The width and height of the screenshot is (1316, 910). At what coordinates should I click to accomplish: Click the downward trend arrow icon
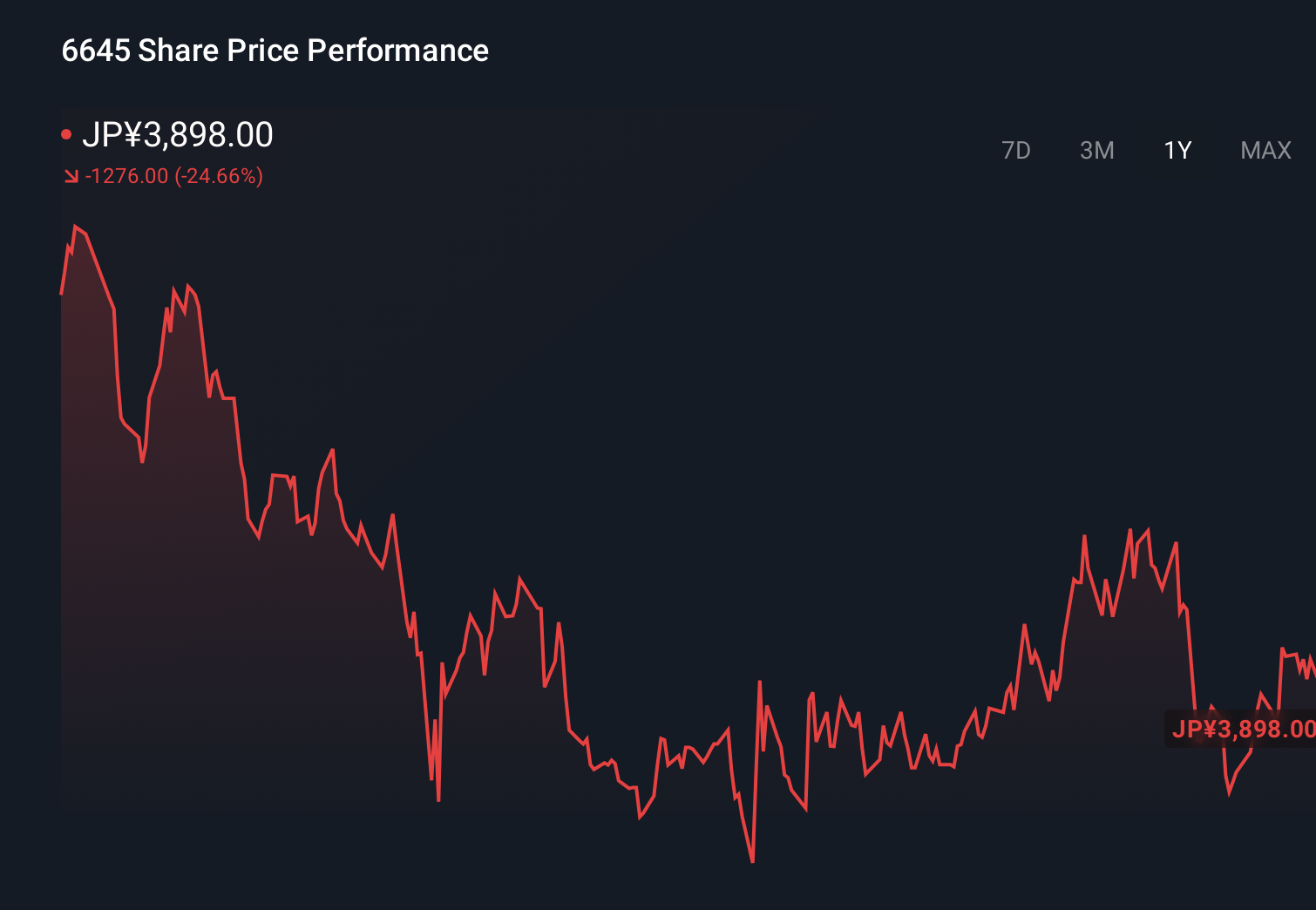point(71,175)
